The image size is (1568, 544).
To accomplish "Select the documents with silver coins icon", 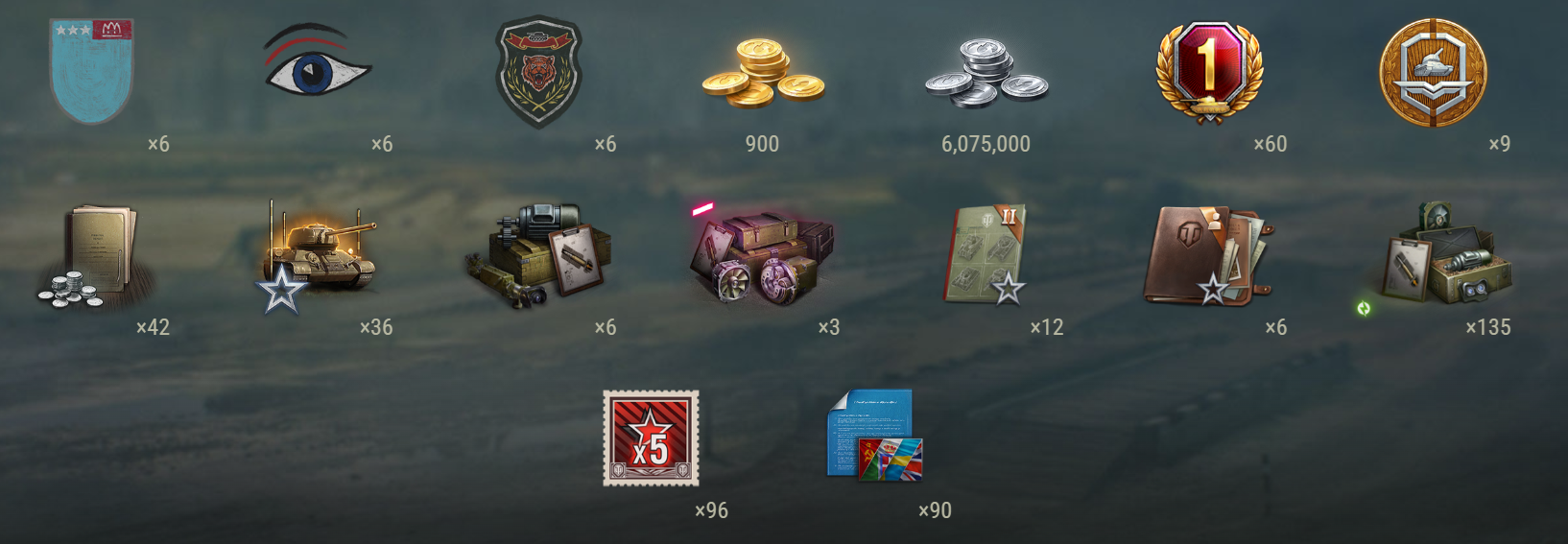I will point(96,257).
